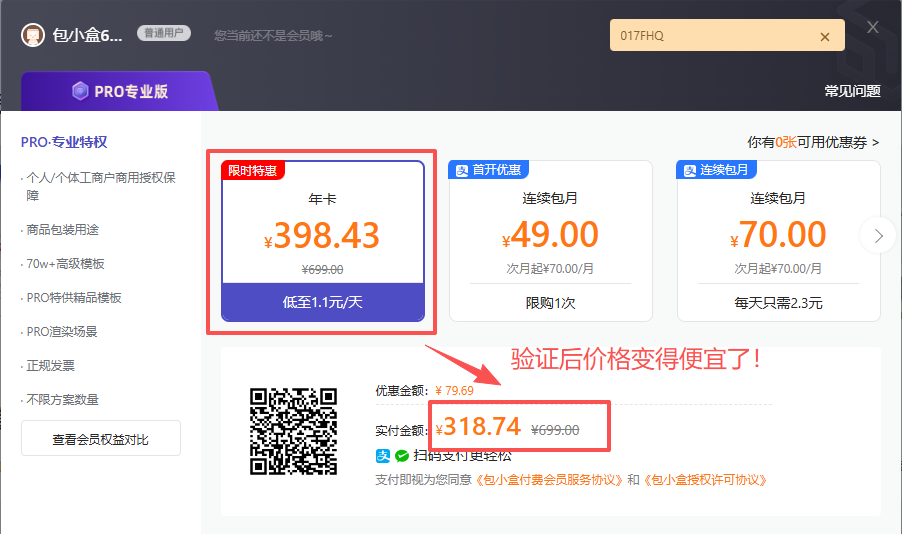The image size is (902, 534).
Task: Choose the 首开优惠 49.00 monthly plan
Action: (x=551, y=241)
